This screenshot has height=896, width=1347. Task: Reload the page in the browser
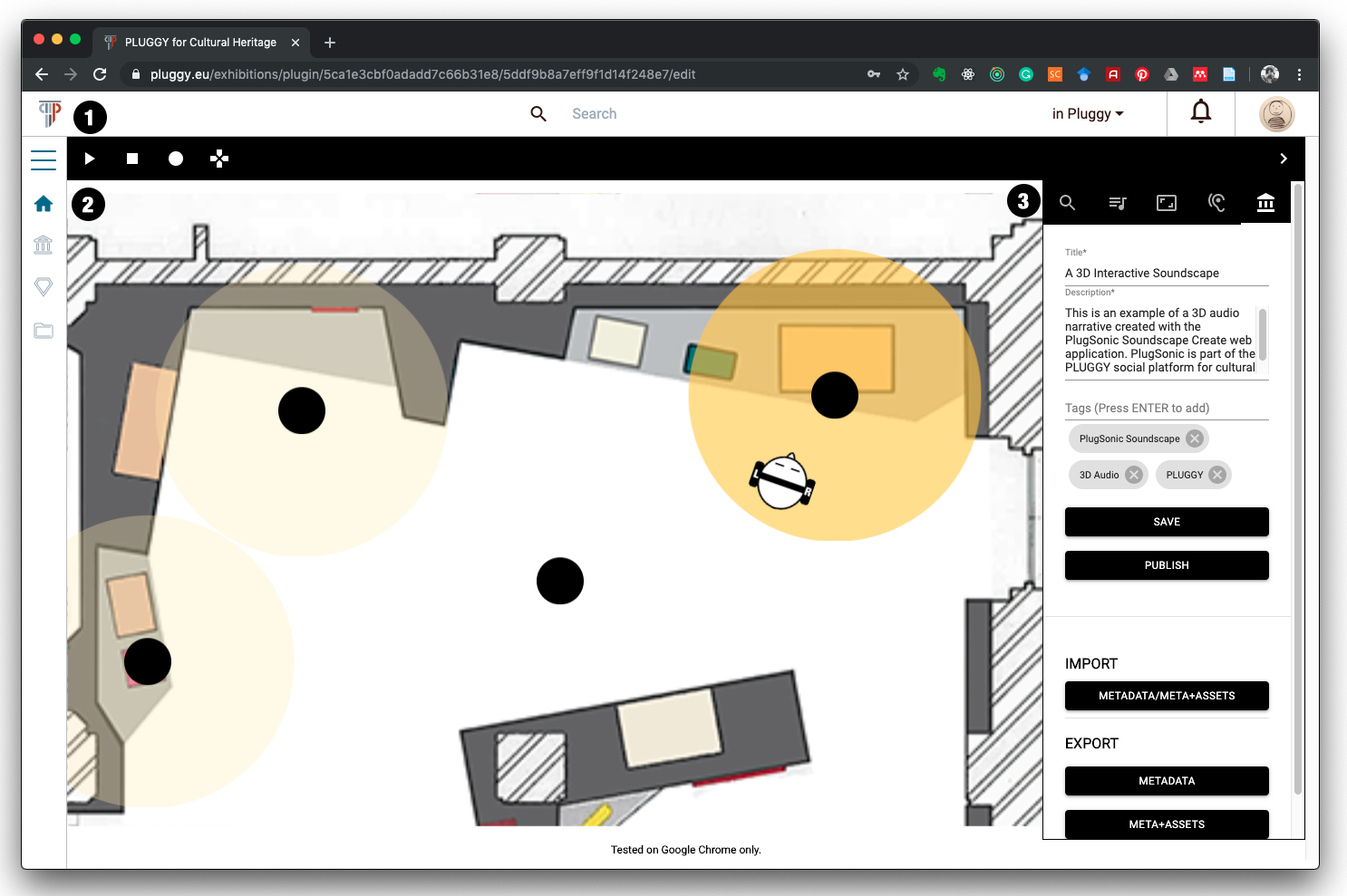tap(100, 74)
